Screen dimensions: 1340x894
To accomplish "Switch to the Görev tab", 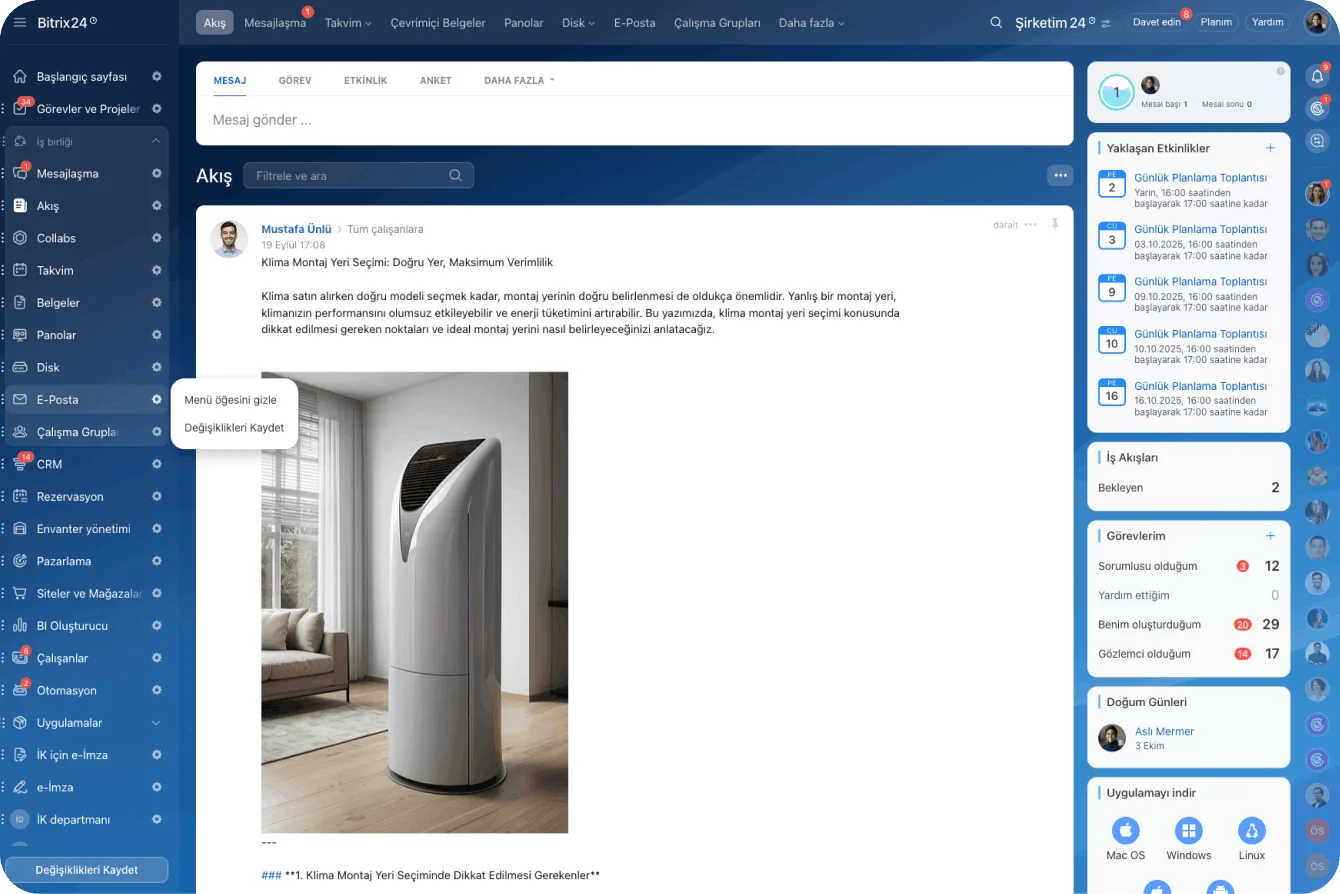I will 294,80.
